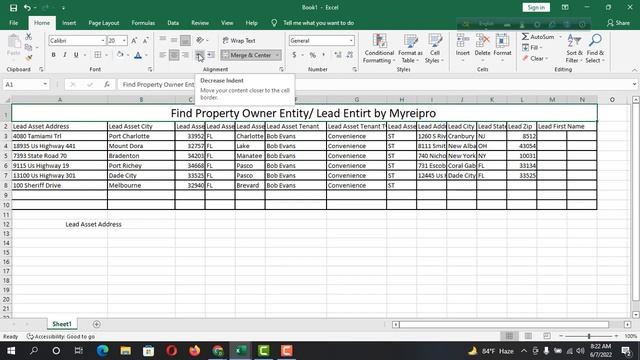Click the Decrease Decimal icon
This screenshot has height=360, width=640.
tap(349, 55)
